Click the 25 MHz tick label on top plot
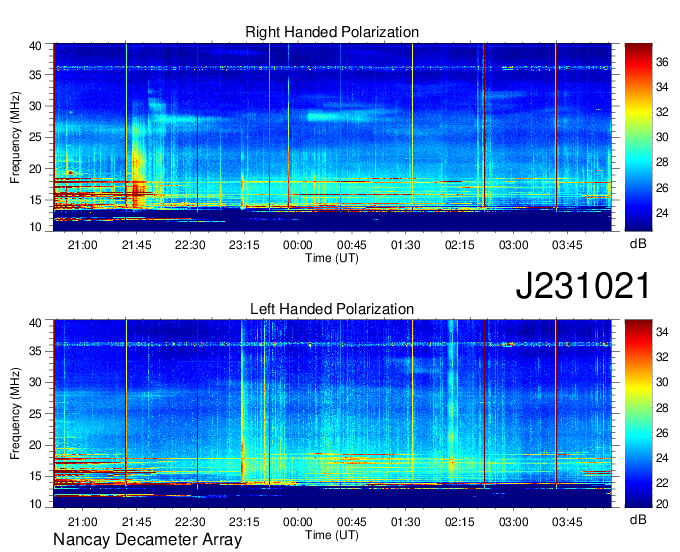The width and height of the screenshot is (680, 552). click(35, 138)
